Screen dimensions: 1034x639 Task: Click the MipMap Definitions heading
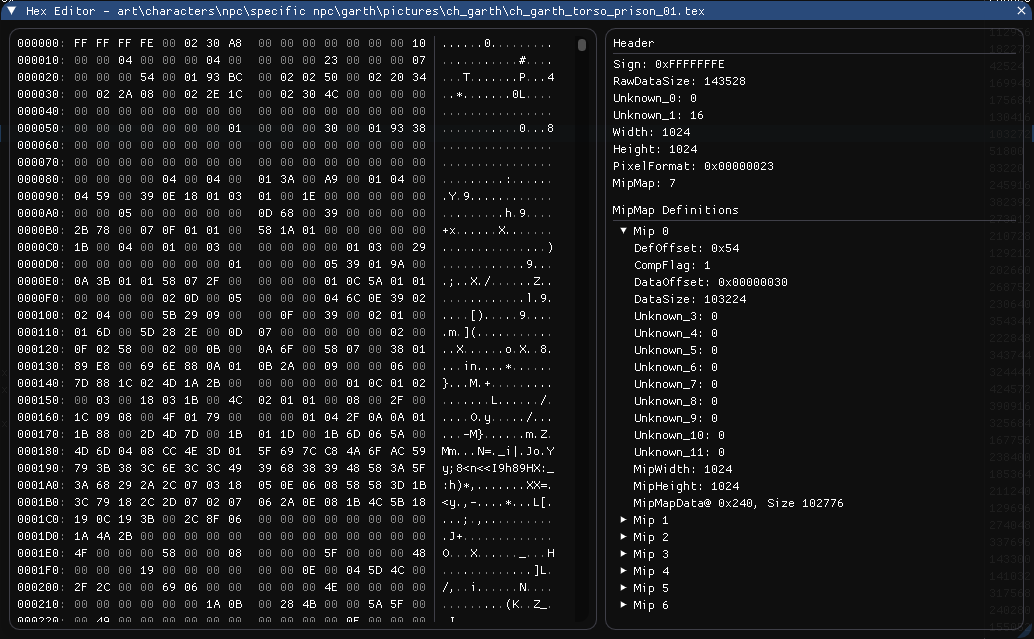pos(675,210)
